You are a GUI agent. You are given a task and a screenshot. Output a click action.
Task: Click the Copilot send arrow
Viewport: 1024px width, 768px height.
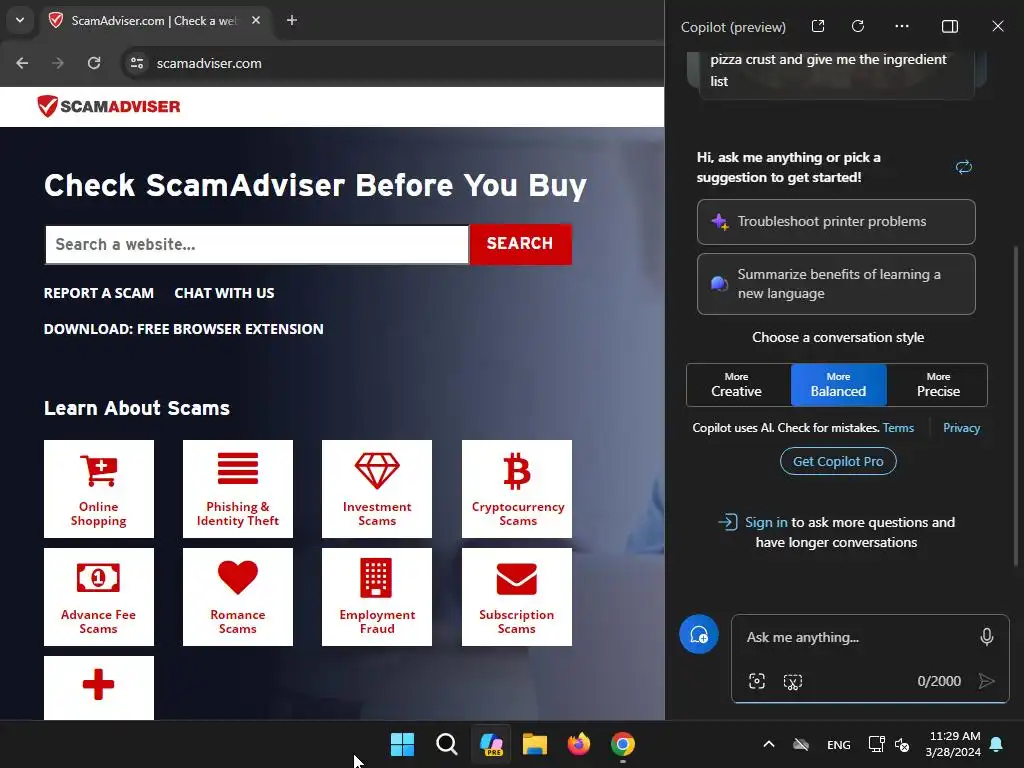pos(987,681)
